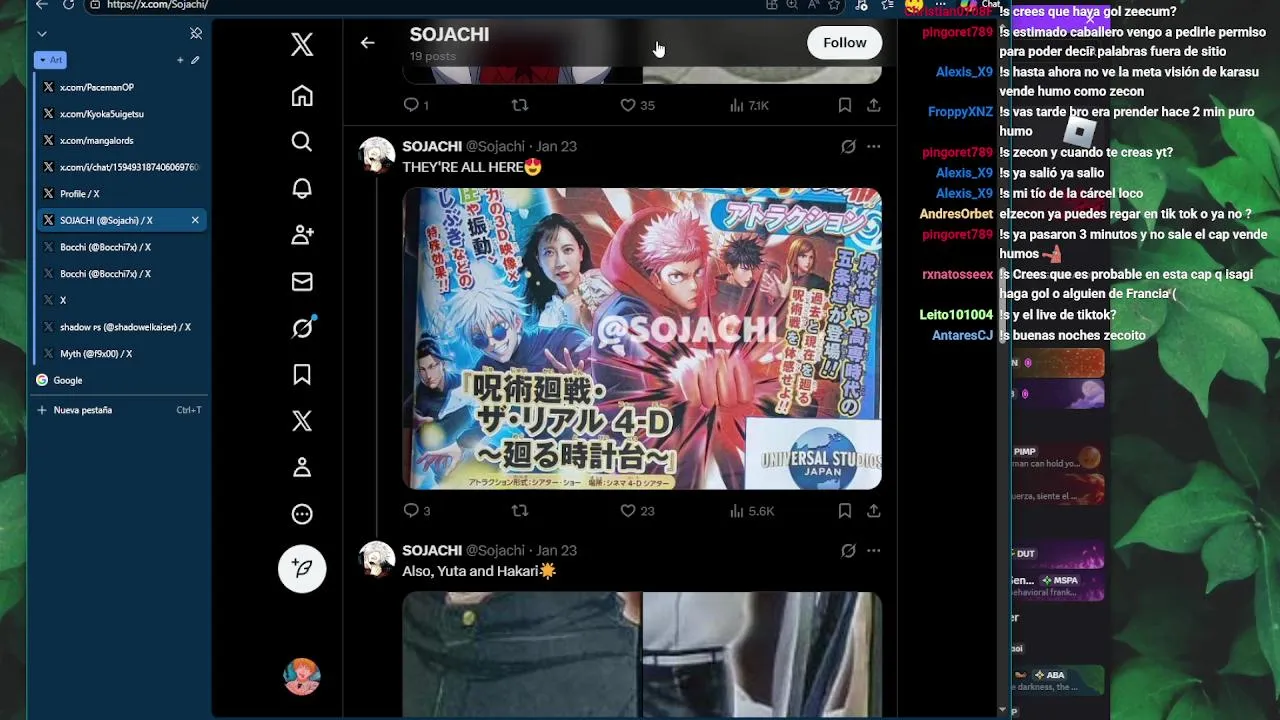Open the More circle-dots sidebar icon
Image resolution: width=1280 pixels, height=720 pixels.
[x=302, y=514]
